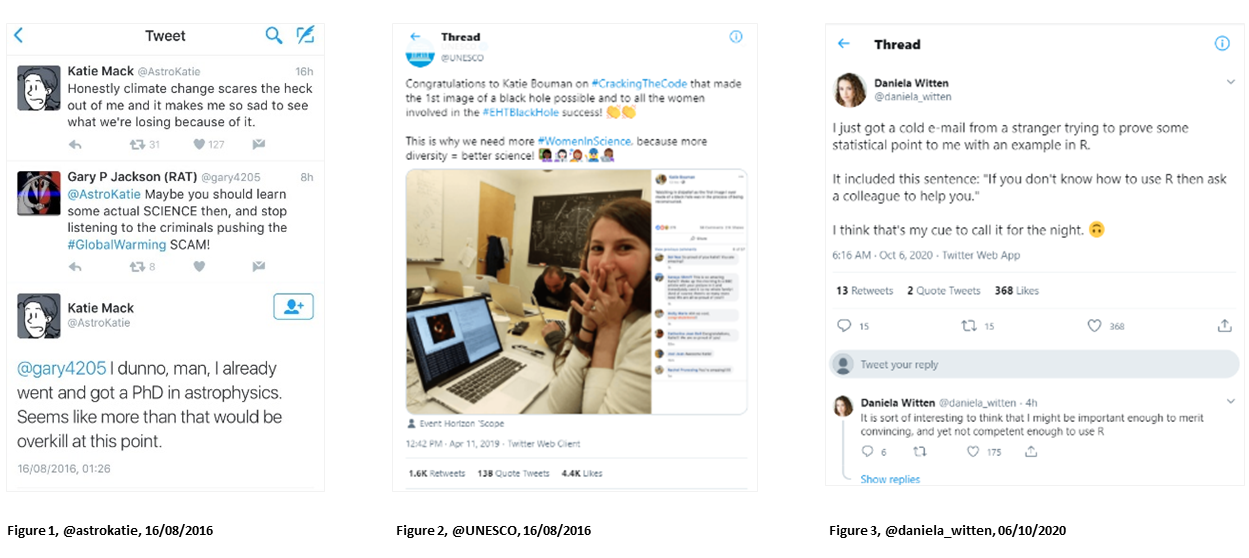The height and width of the screenshot is (558, 1249).
Task: Tap the back chevron beside Tweet title
Action: pyautogui.click(x=18, y=36)
